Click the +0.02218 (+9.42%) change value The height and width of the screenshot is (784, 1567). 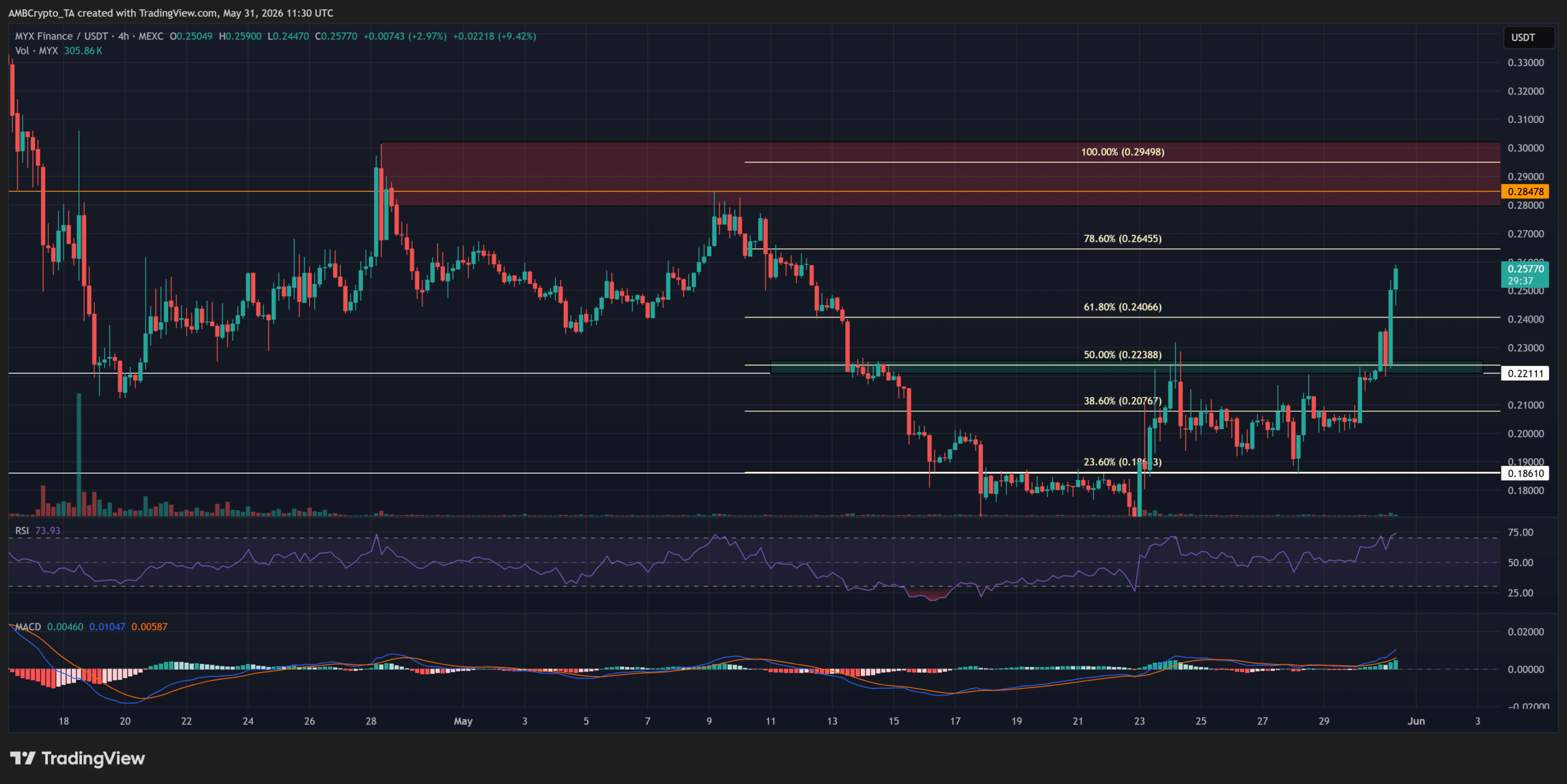495,36
